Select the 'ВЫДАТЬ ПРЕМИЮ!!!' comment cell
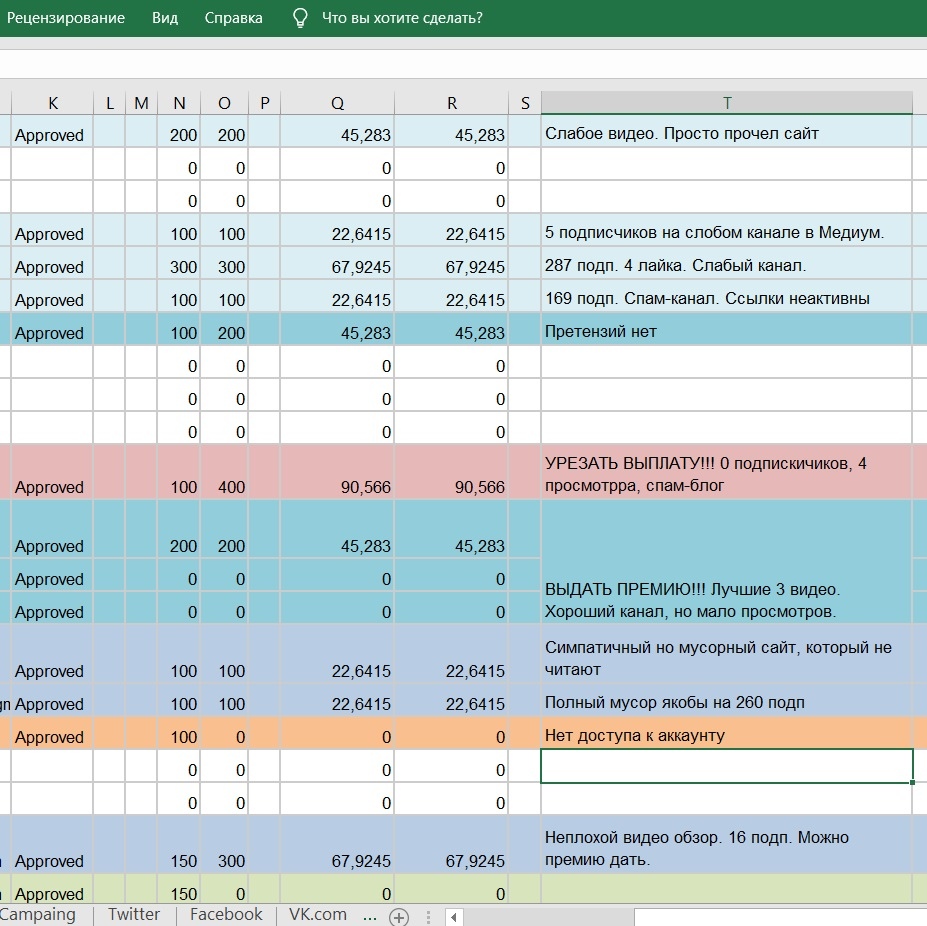The width and height of the screenshot is (927, 926). point(727,562)
